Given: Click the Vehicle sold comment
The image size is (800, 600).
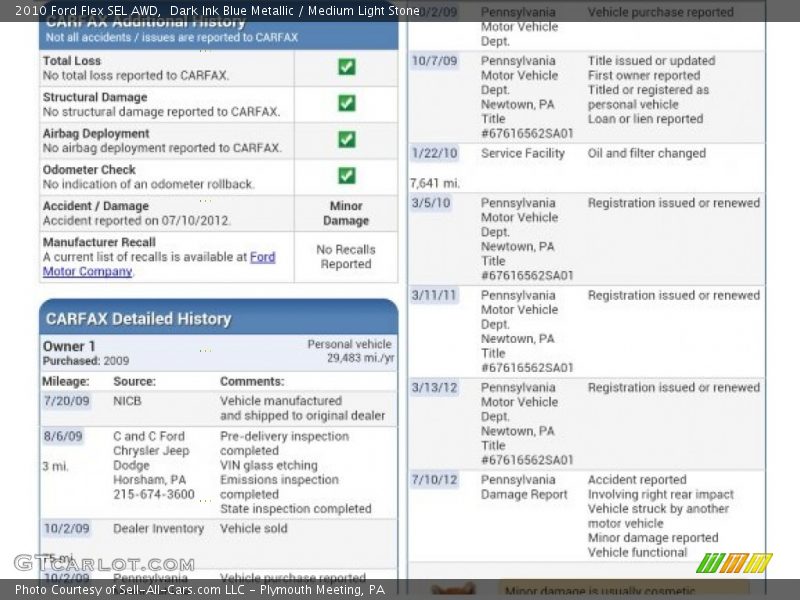Looking at the screenshot, I should [254, 529].
